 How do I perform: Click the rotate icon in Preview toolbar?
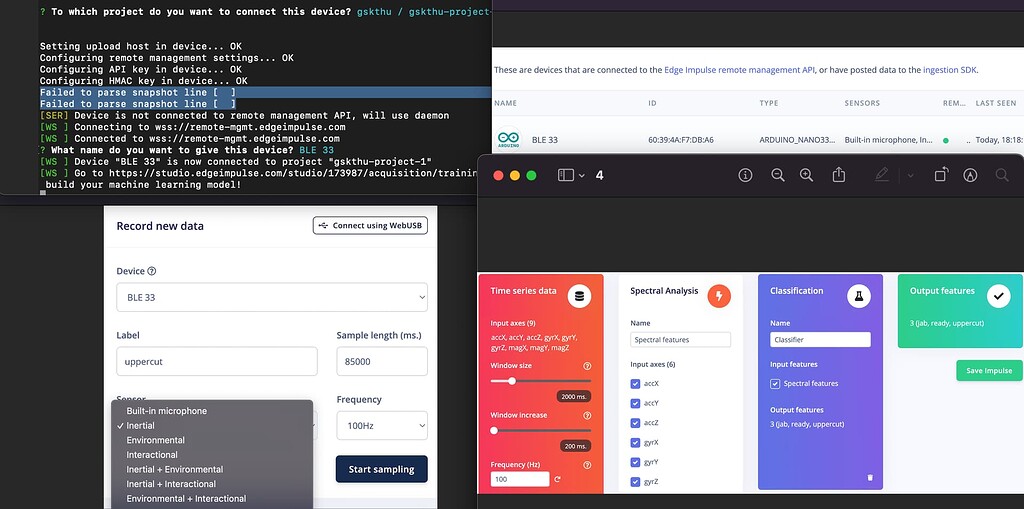[x=942, y=174]
